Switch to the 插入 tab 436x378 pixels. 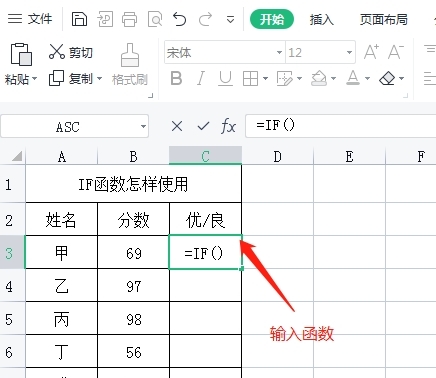tap(321, 20)
